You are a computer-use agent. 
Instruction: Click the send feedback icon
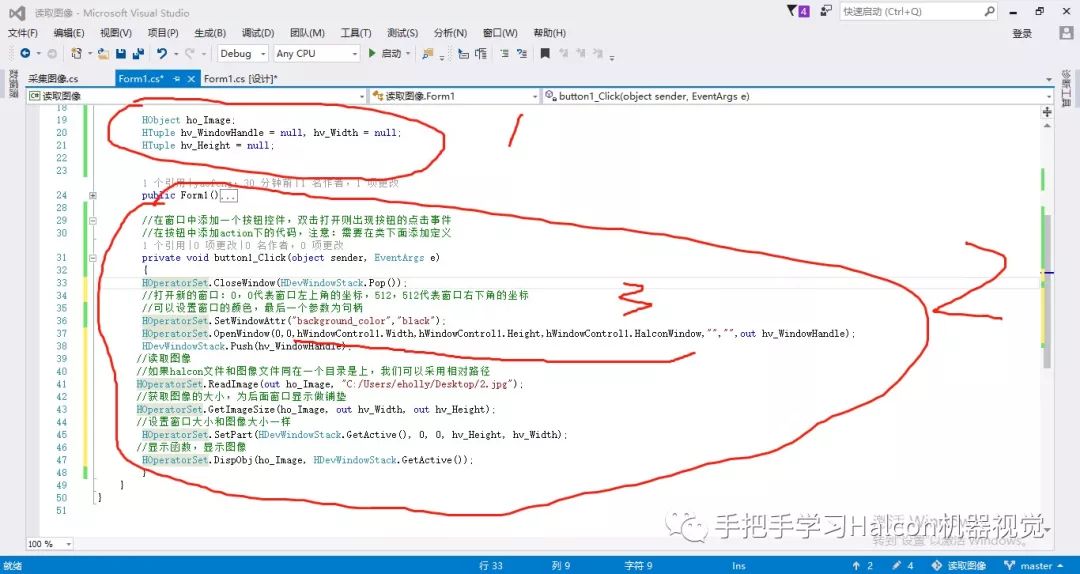(825, 11)
